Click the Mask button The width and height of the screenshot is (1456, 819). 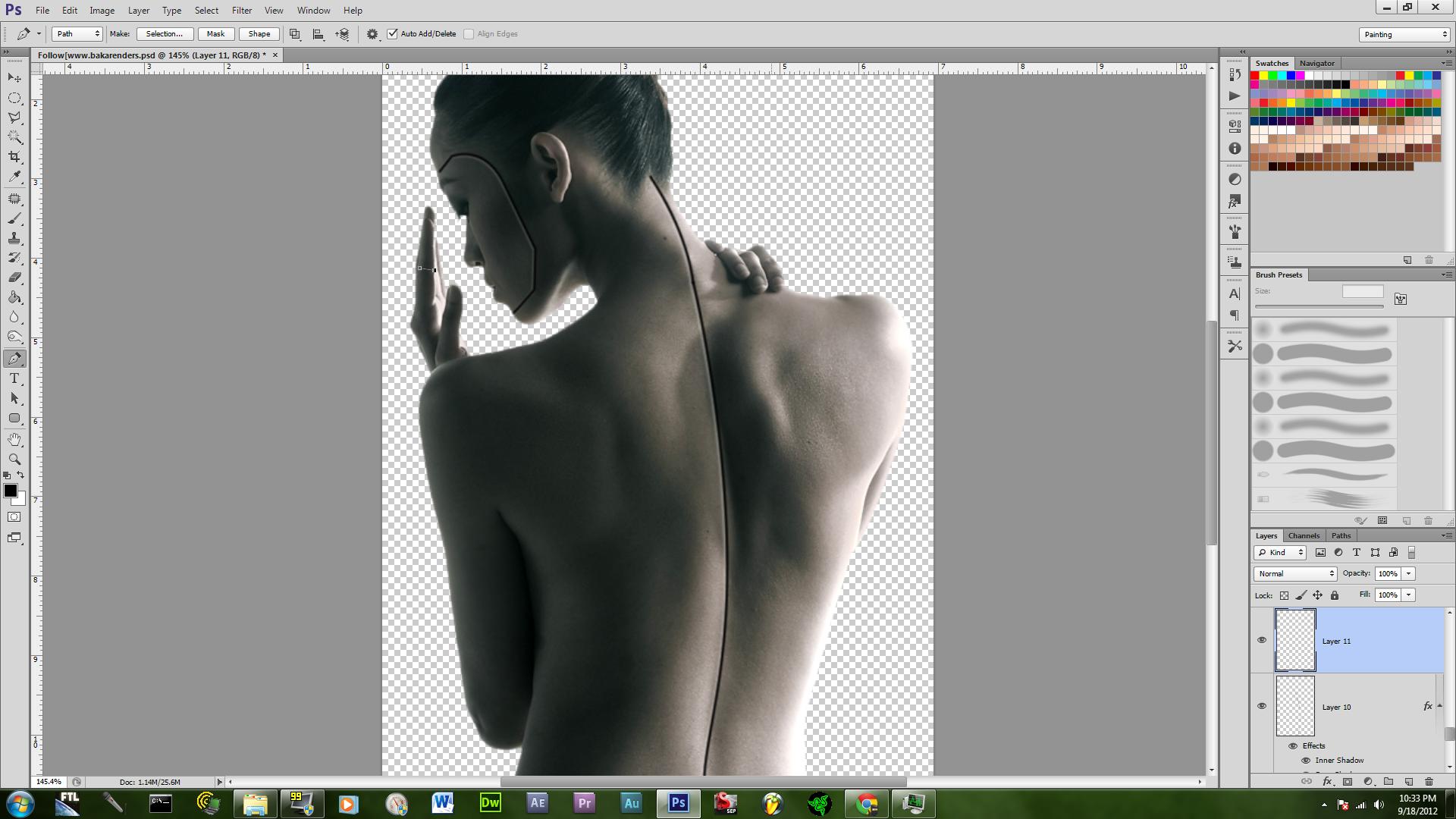215,34
